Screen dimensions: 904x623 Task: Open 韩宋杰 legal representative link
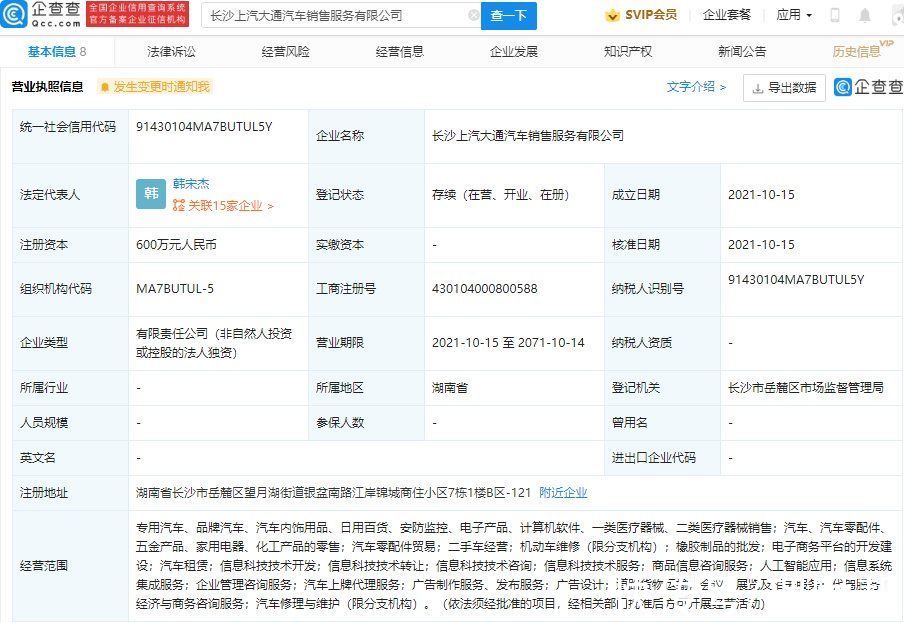[191, 184]
